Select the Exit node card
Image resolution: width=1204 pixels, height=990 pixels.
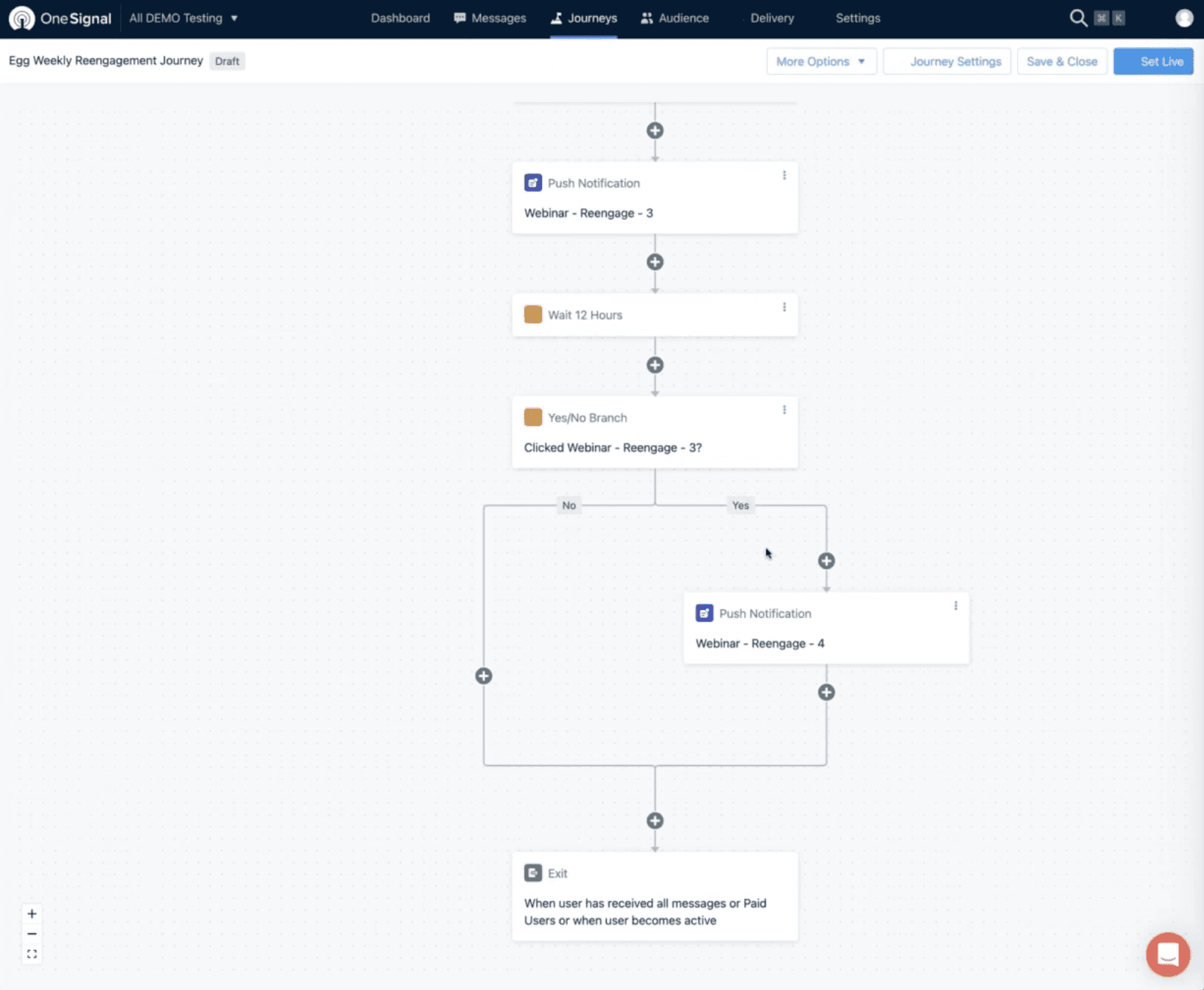click(655, 896)
